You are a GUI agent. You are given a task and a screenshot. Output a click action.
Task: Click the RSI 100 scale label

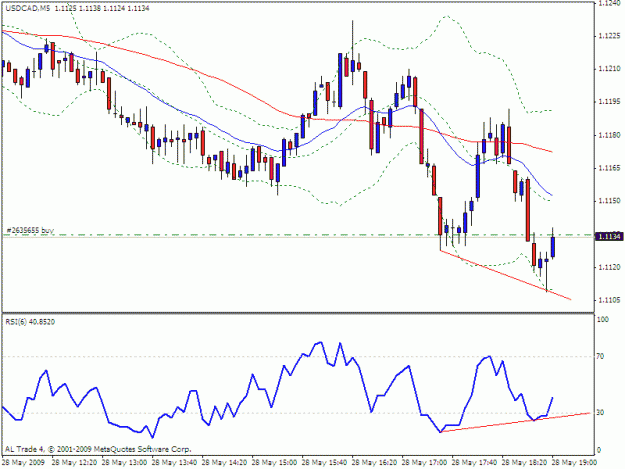[603, 319]
